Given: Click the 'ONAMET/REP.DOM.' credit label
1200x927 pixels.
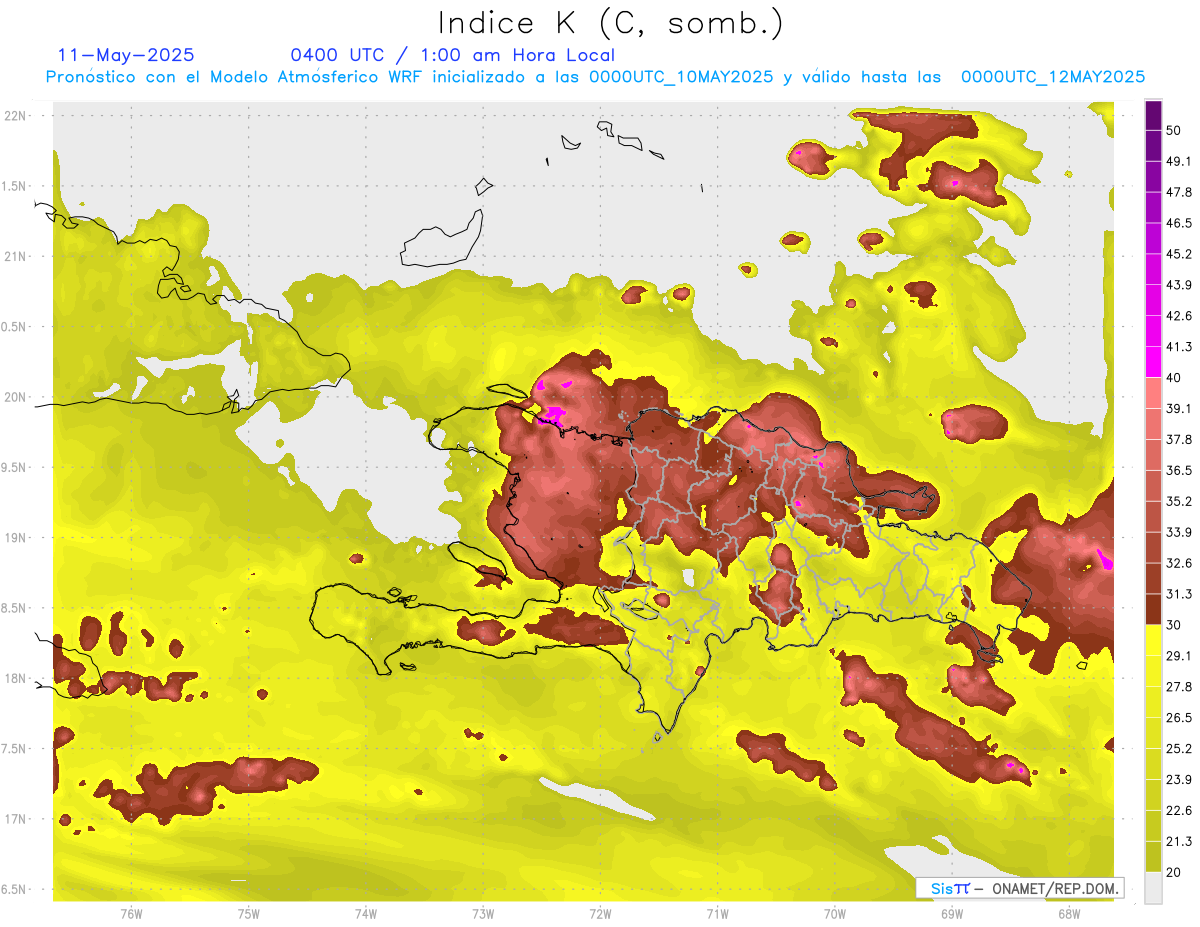Looking at the screenshot, I should click(x=1053, y=888).
